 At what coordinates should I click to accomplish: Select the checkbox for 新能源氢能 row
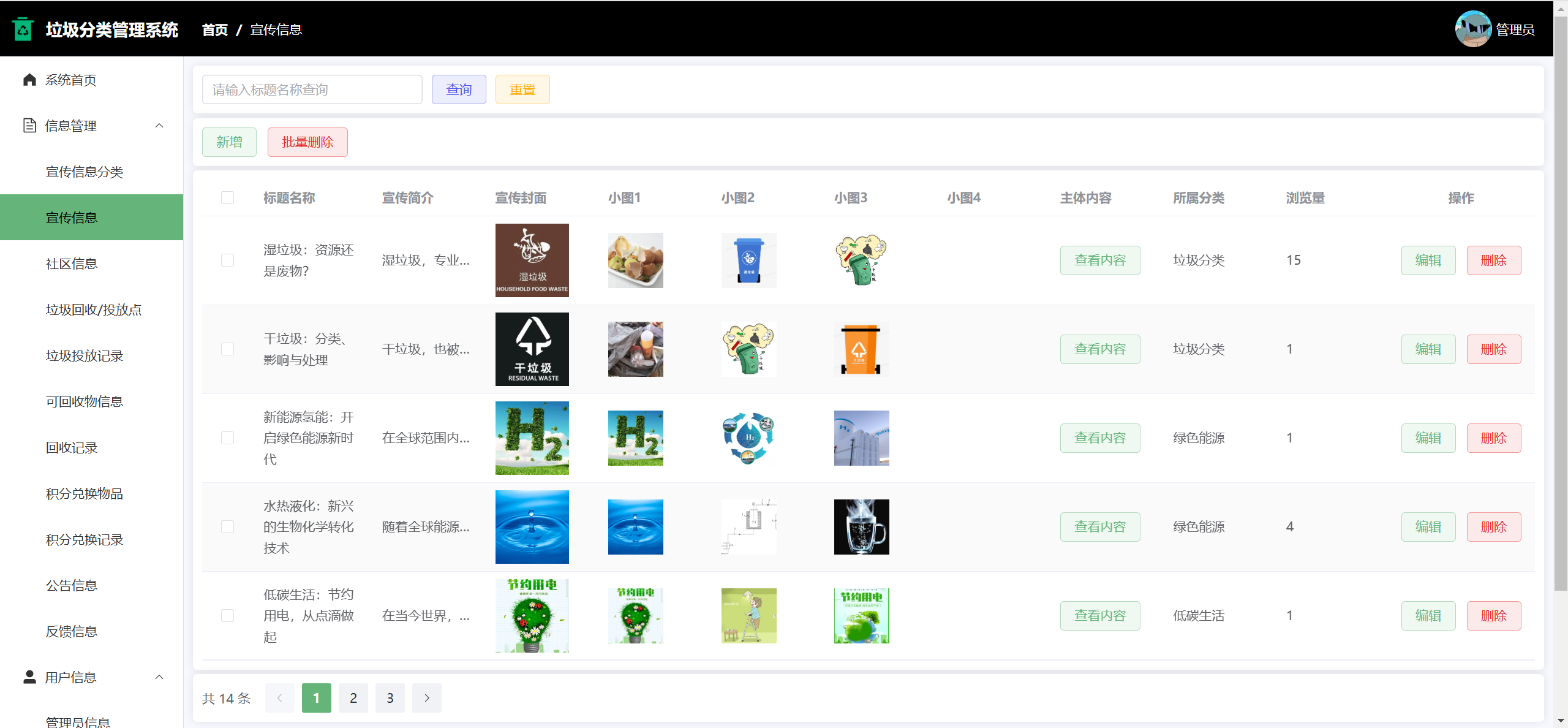[227, 438]
